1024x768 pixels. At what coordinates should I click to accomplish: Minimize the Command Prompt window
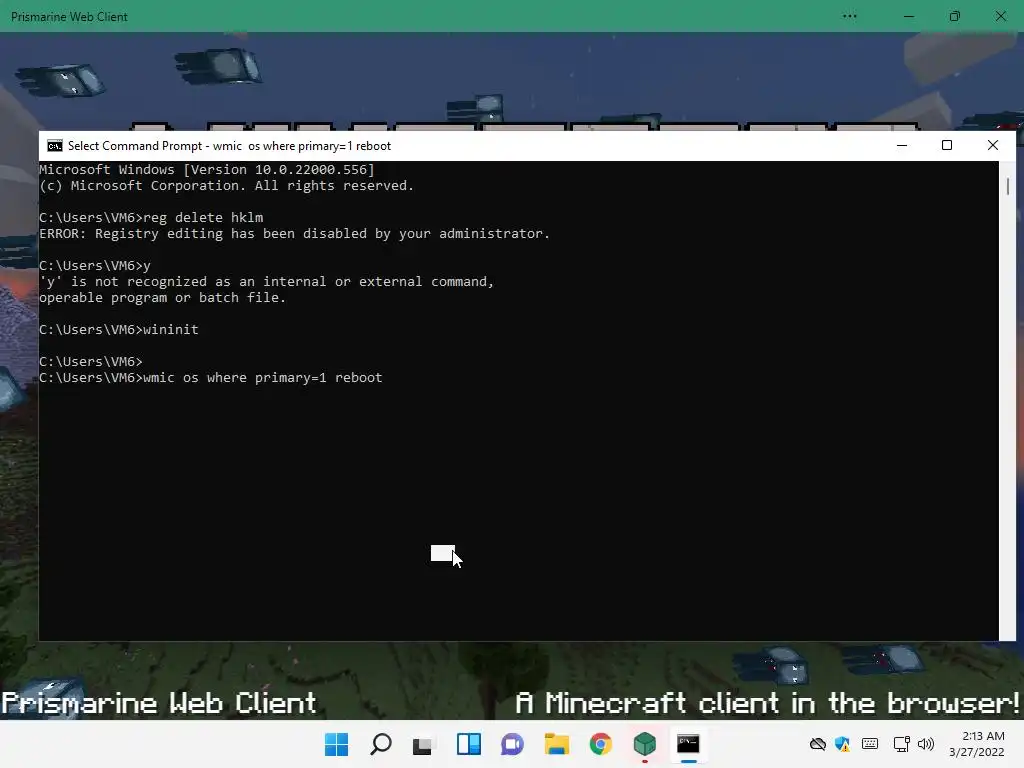902,145
